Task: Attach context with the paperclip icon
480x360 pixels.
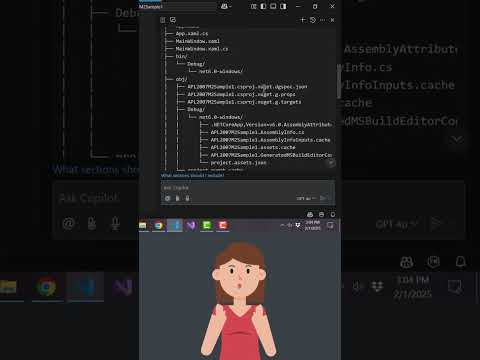Action: [x=178, y=198]
